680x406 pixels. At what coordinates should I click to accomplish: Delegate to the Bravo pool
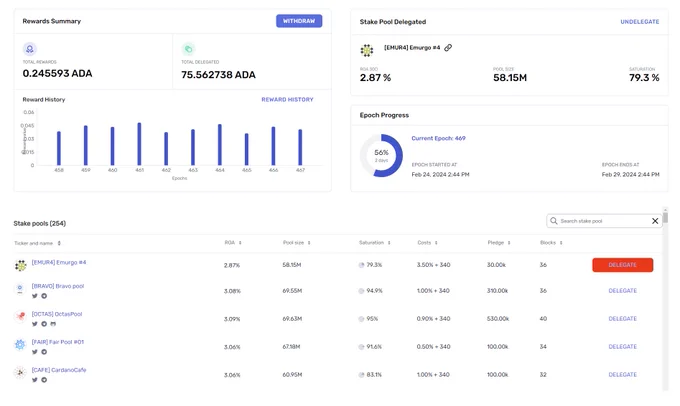click(x=622, y=291)
